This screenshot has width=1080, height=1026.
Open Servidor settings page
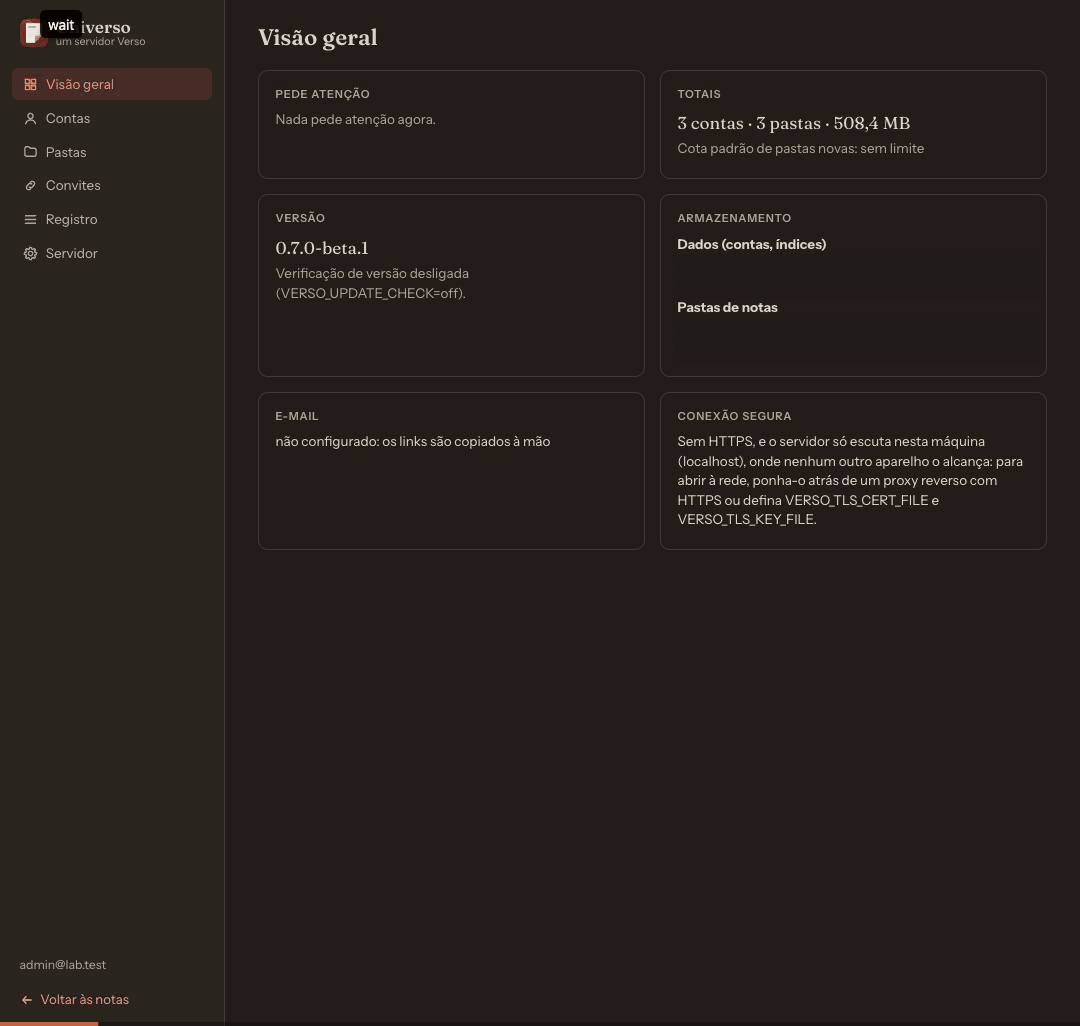tap(112, 253)
